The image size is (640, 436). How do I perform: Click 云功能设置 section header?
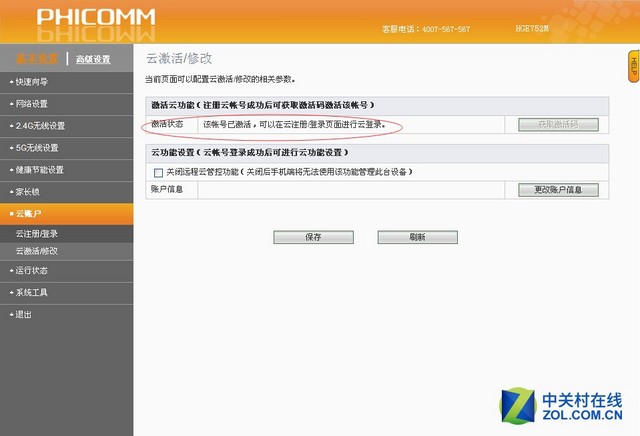click(x=377, y=153)
